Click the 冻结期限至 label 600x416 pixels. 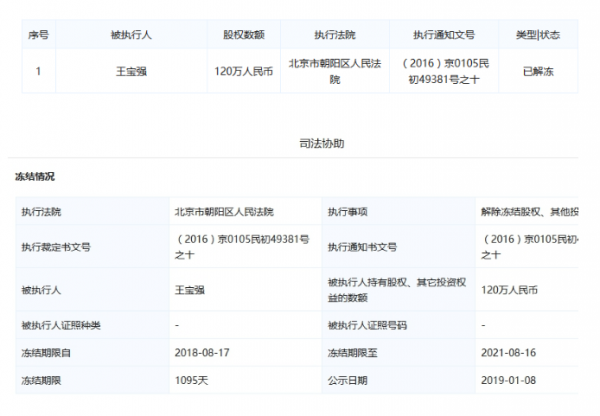[352, 352]
